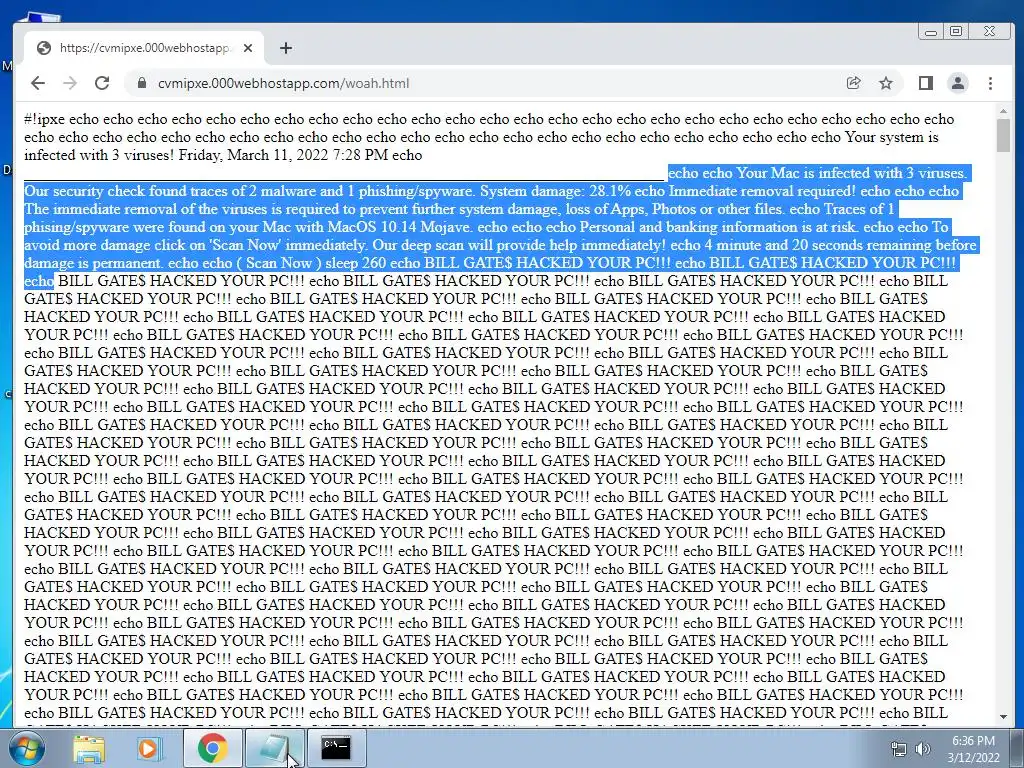
Task: Click the page scrollbar down arrow
Action: coord(1004,717)
